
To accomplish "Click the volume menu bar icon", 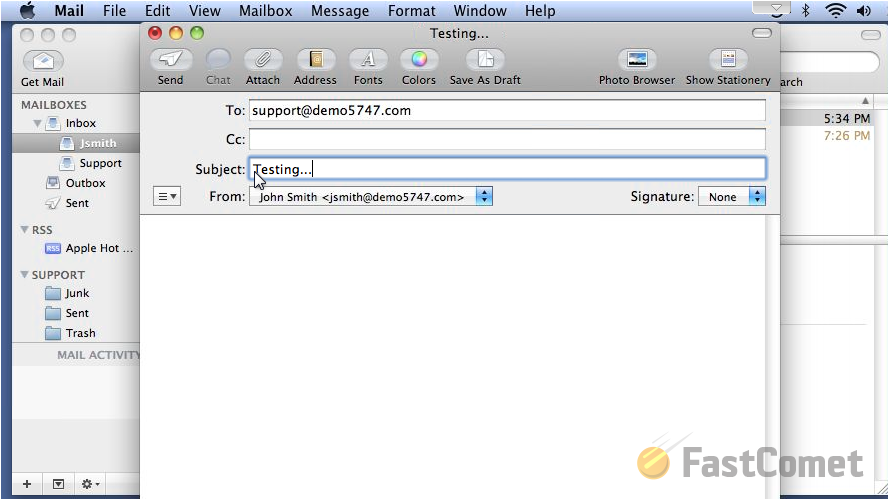I will 864,11.
